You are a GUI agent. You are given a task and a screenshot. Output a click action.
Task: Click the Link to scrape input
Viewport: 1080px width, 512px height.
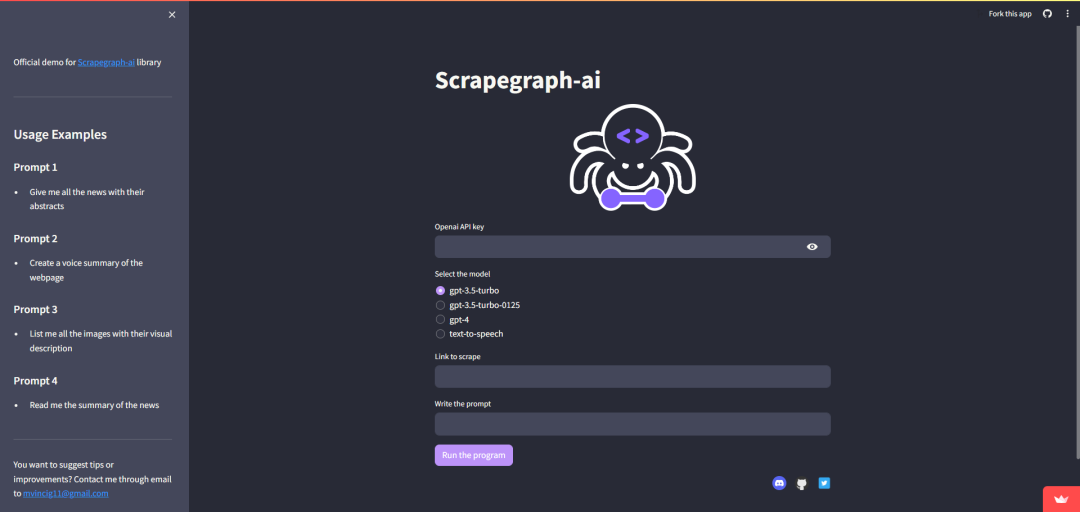pyautogui.click(x=632, y=377)
